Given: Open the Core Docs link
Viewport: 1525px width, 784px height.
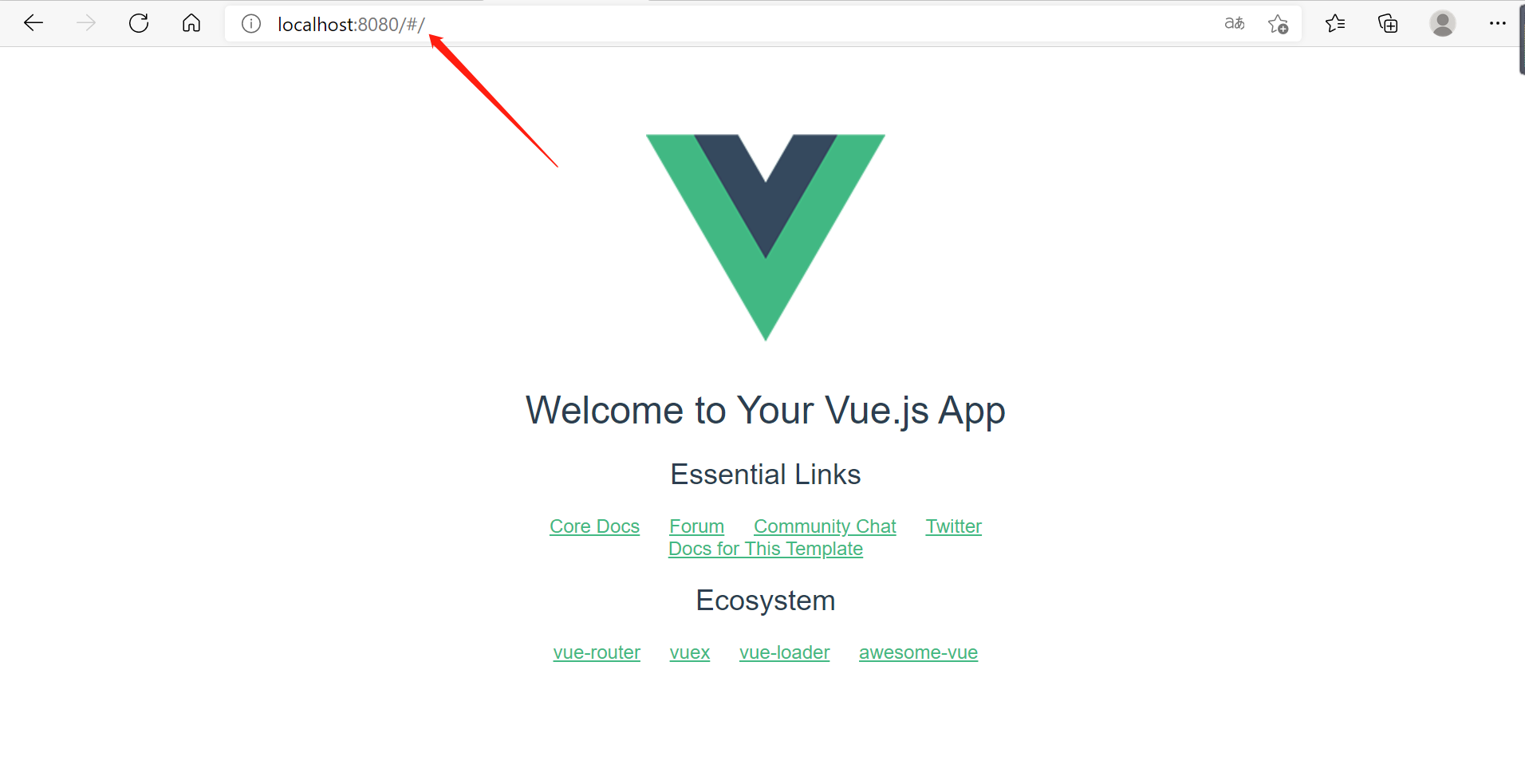Looking at the screenshot, I should point(594,526).
